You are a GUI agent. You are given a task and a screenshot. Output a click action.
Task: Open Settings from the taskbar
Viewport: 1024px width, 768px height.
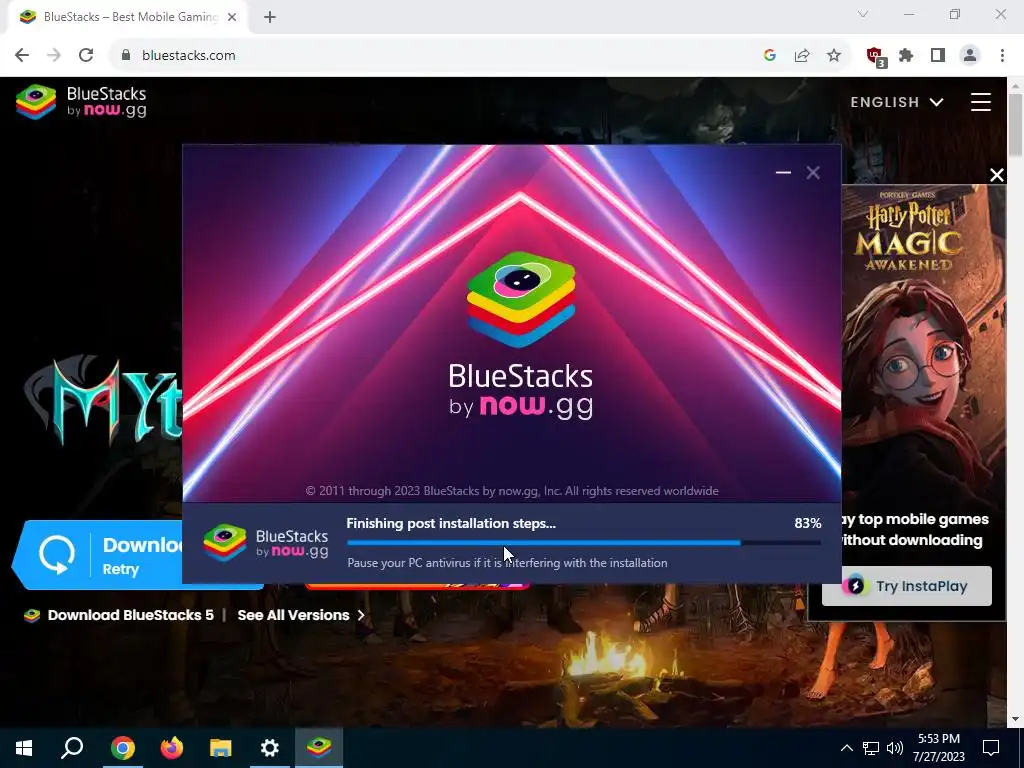tap(270, 748)
